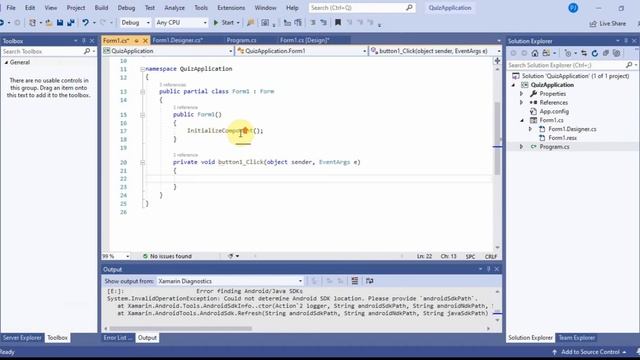The image size is (640, 360).
Task: Click the code editor vertical scrollbar
Action: pos(497,139)
